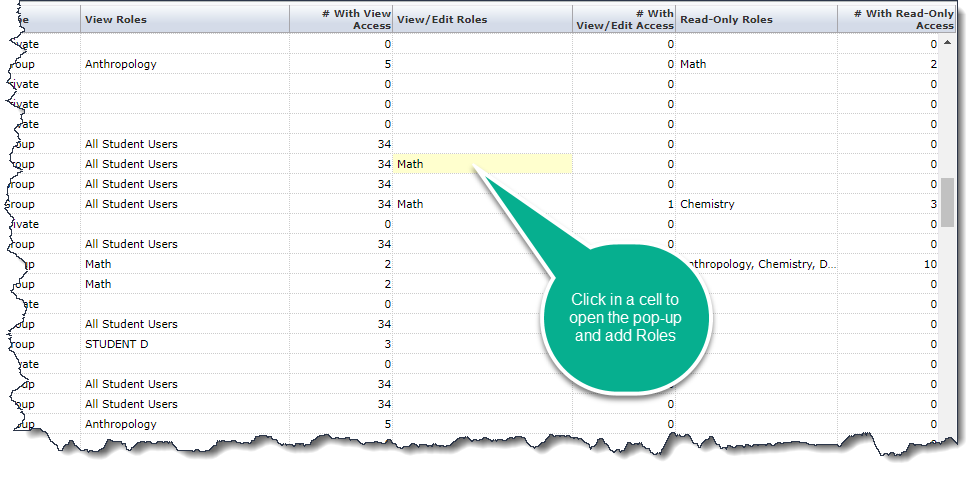The image size is (973, 477).
Task: Select # With Read-Only Access header
Action: [x=896, y=19]
